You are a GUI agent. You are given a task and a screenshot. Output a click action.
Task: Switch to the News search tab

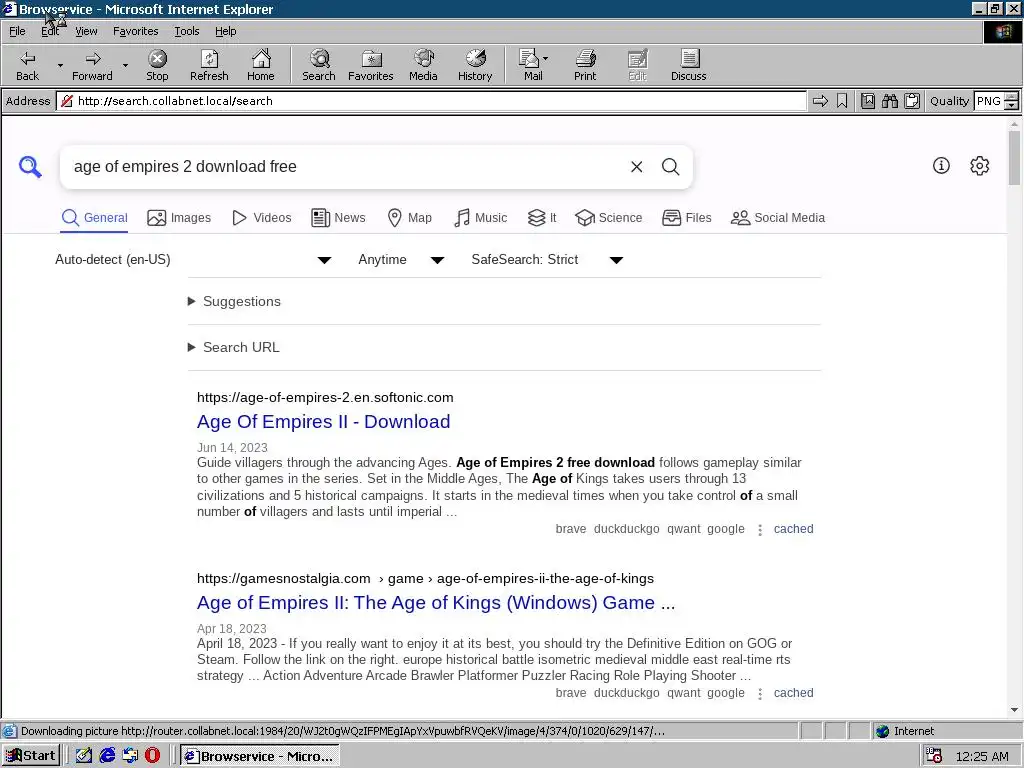[x=338, y=217]
